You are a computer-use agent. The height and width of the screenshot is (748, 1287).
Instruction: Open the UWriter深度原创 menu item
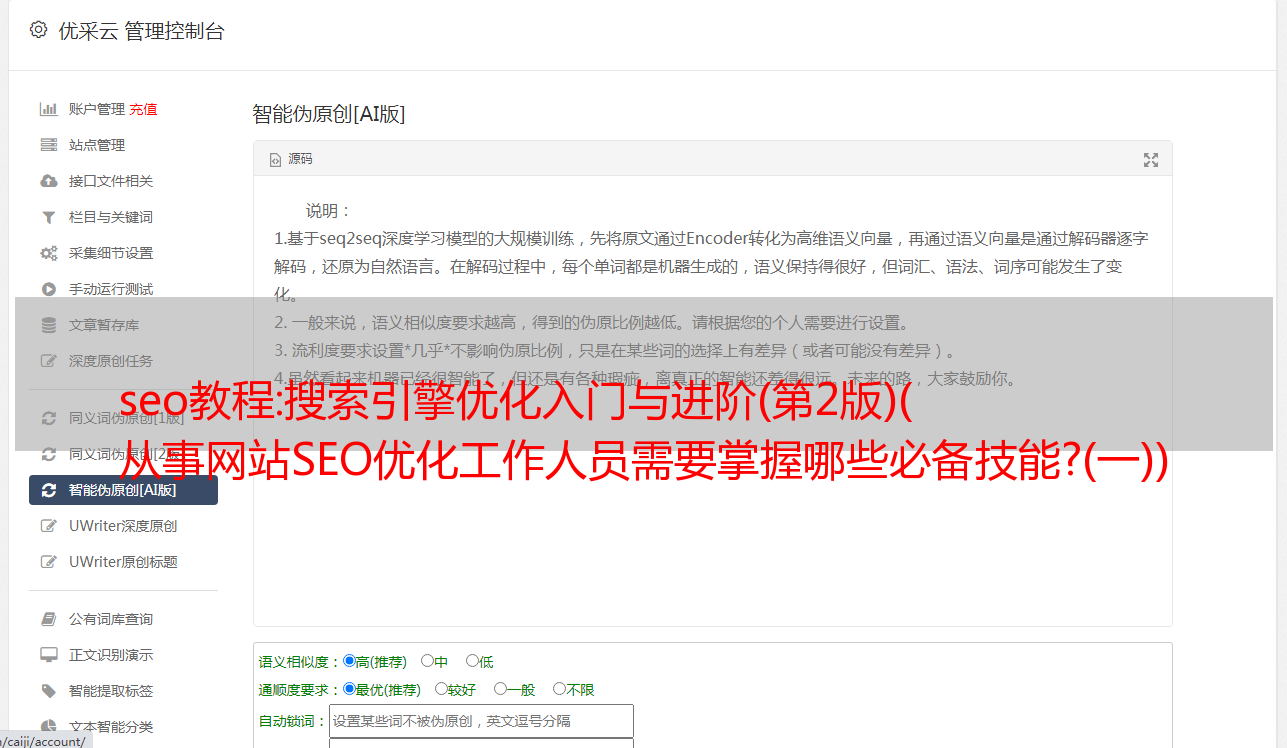point(123,526)
